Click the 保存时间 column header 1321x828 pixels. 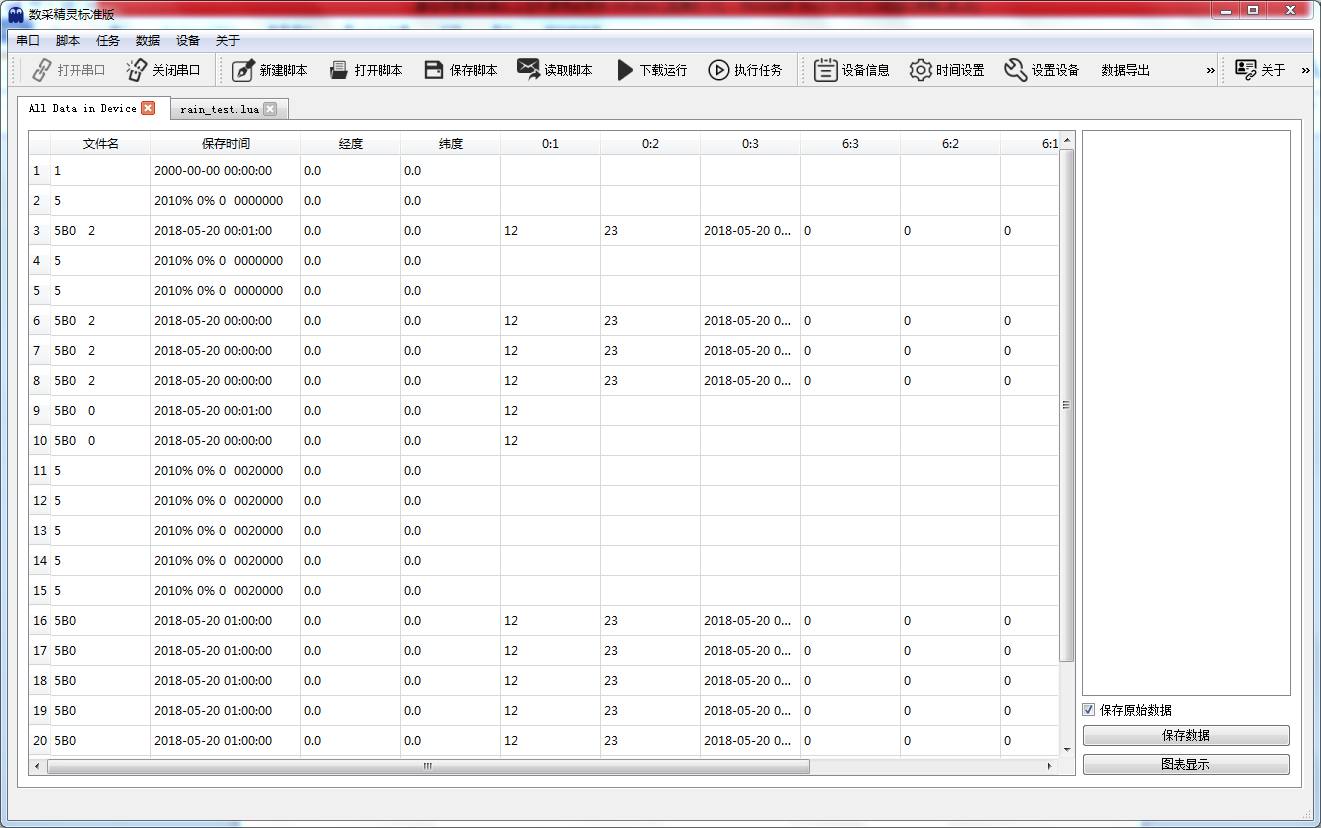[x=225, y=144]
